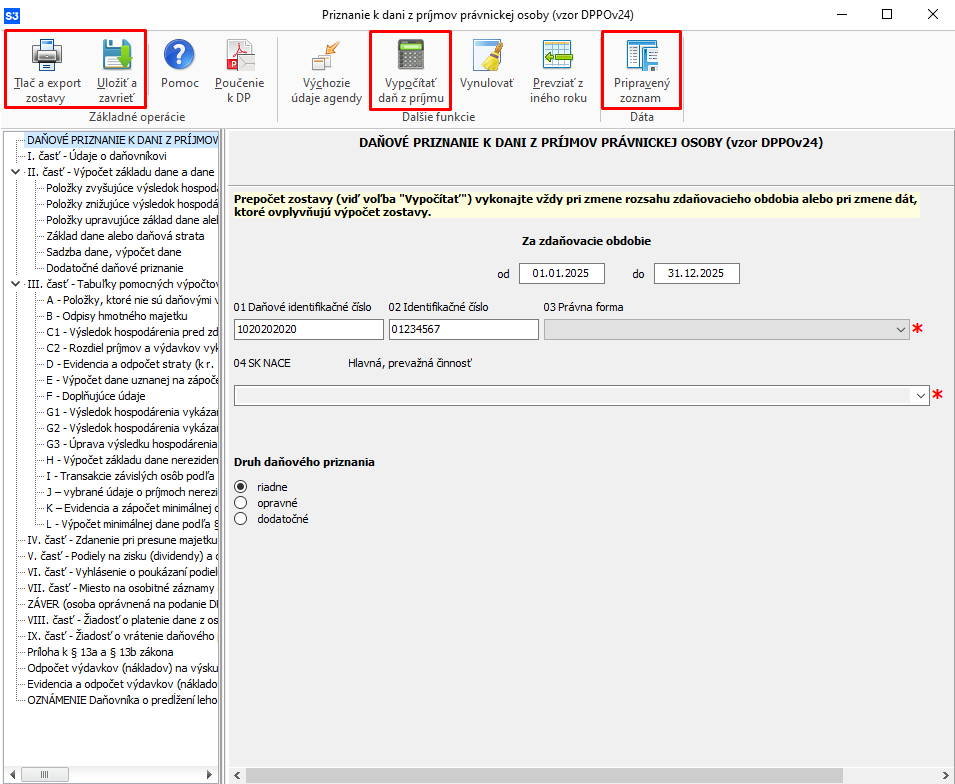Click Prevziať z iného roku icon
The image size is (955, 784).
pyautogui.click(x=559, y=55)
